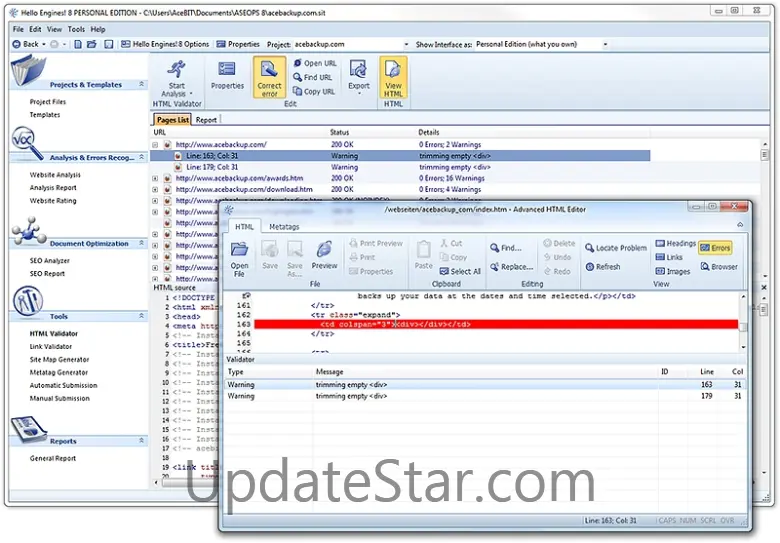This screenshot has height=543, width=780.
Task: Open the Help menu
Action: pyautogui.click(x=98, y=29)
